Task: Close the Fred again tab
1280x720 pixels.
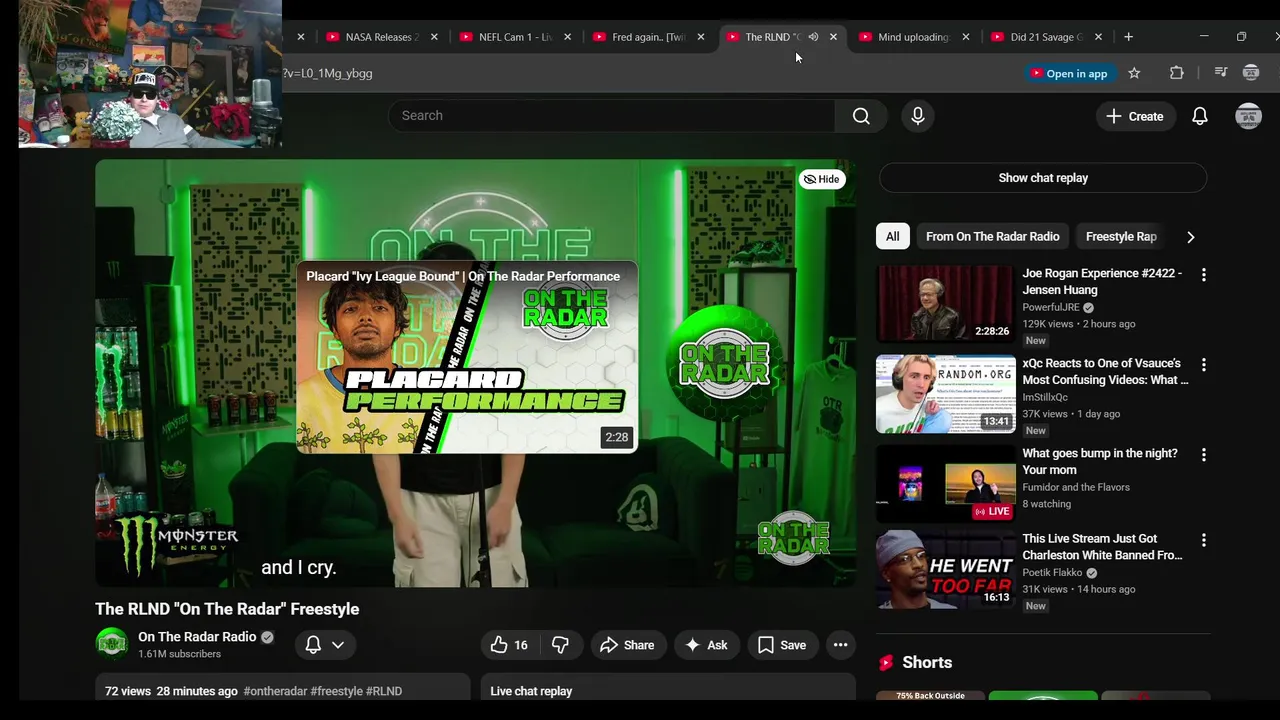Action: (x=700, y=37)
